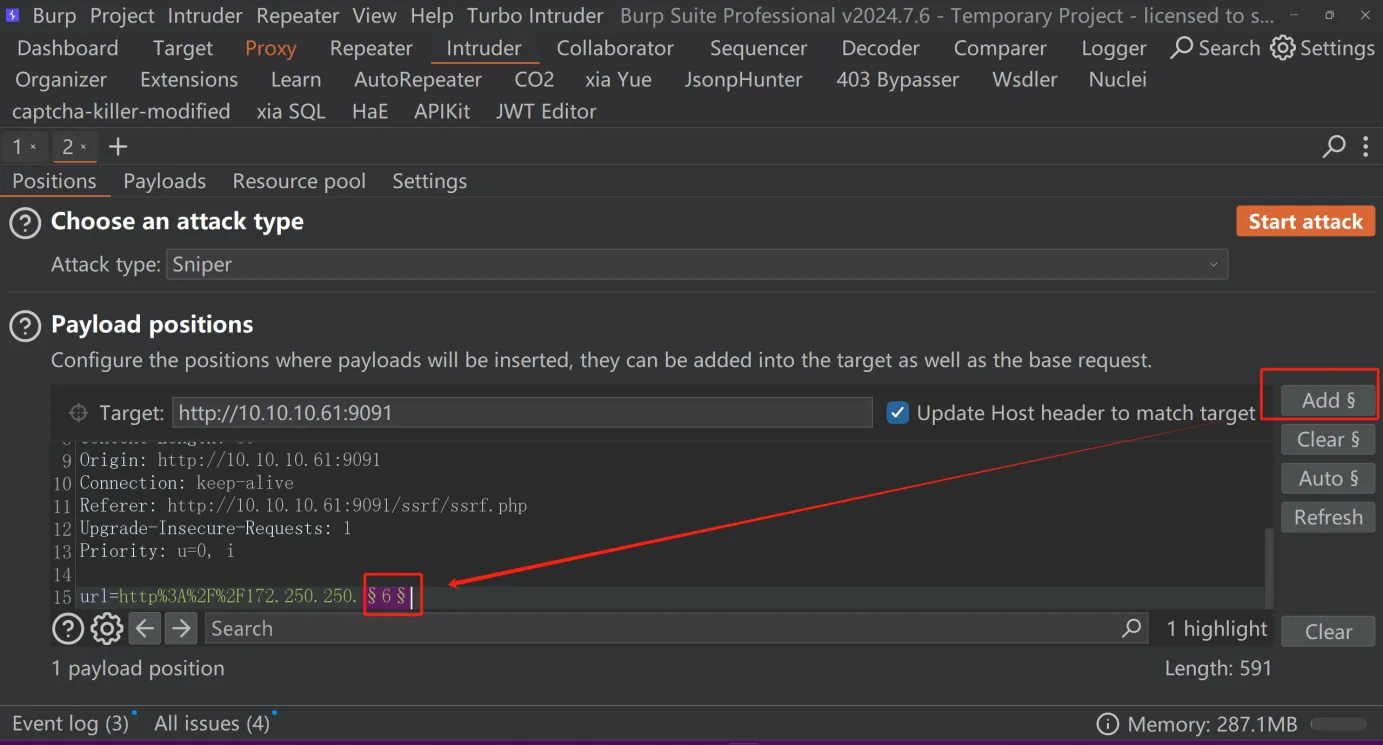Open the xia Yue extension tab
1383x745 pixels.
tap(619, 80)
